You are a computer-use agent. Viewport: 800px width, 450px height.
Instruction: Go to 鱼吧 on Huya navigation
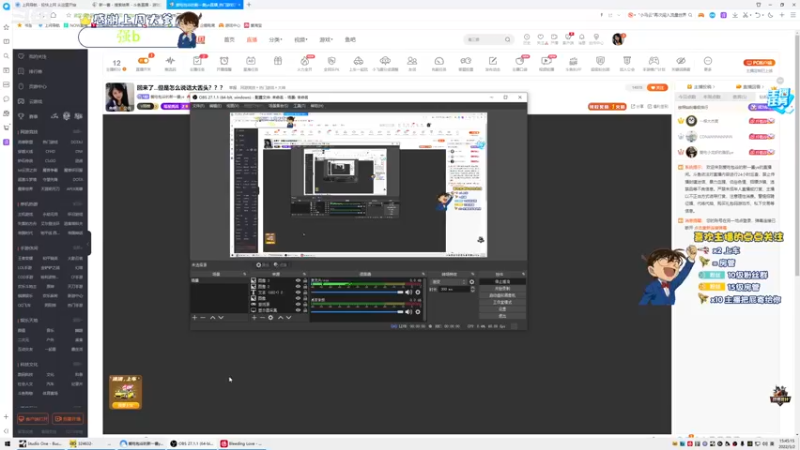[x=350, y=39]
